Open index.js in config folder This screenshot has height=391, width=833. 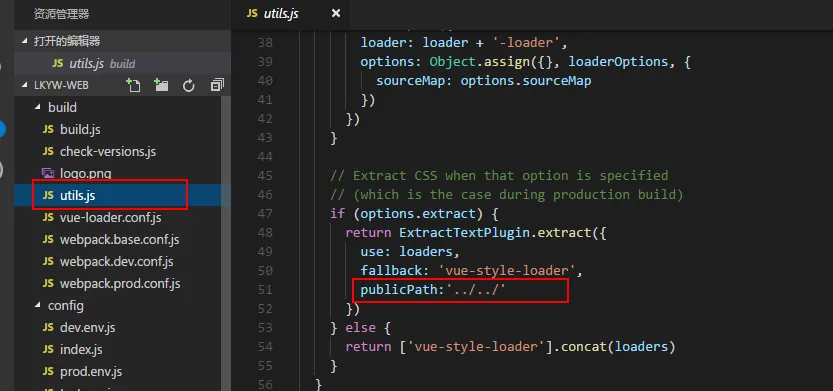81,350
